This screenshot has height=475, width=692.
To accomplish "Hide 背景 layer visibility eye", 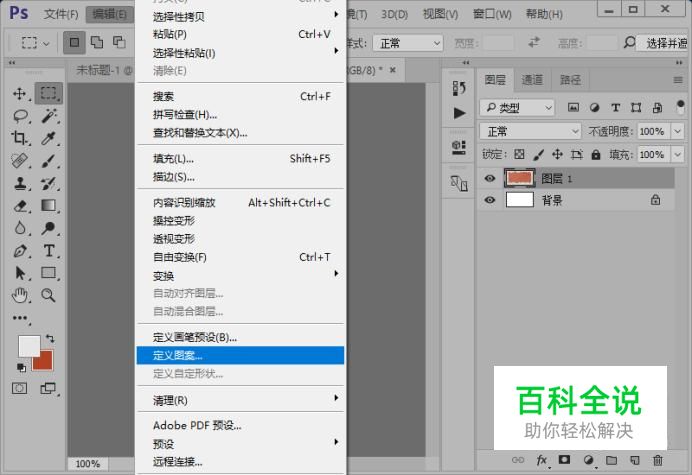I will click(489, 200).
